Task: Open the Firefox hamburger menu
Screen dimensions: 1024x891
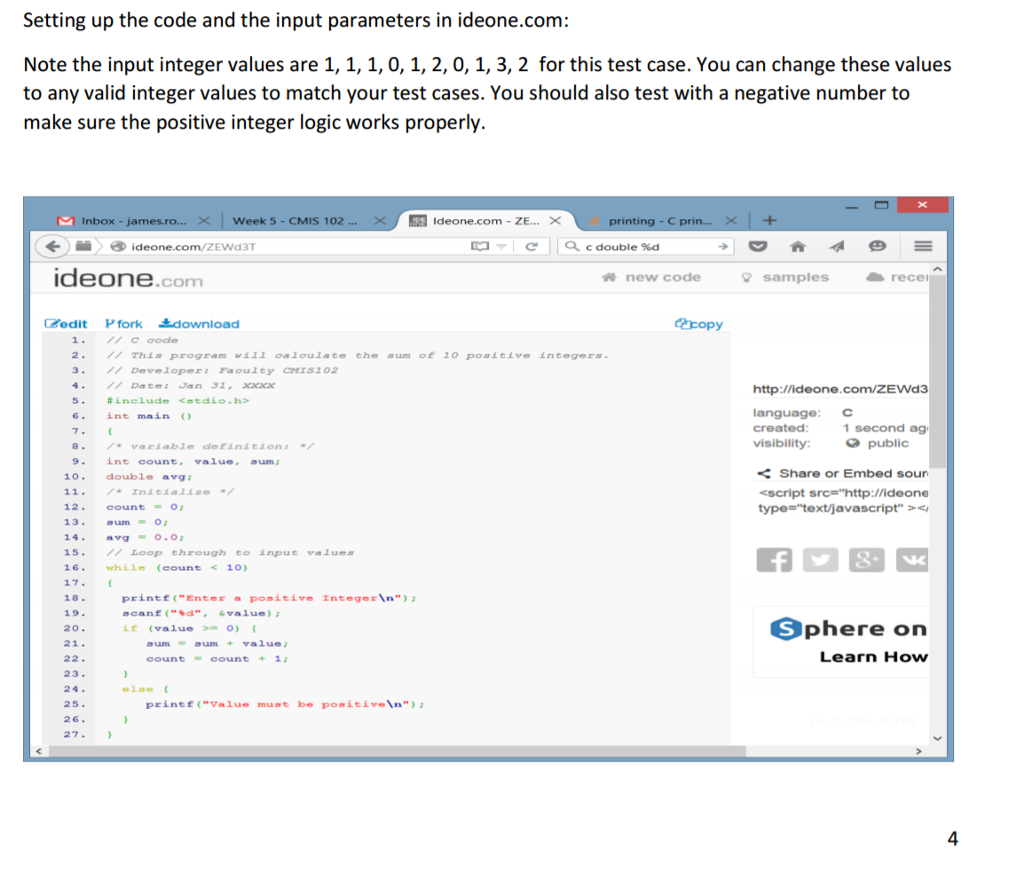Action: (x=924, y=246)
